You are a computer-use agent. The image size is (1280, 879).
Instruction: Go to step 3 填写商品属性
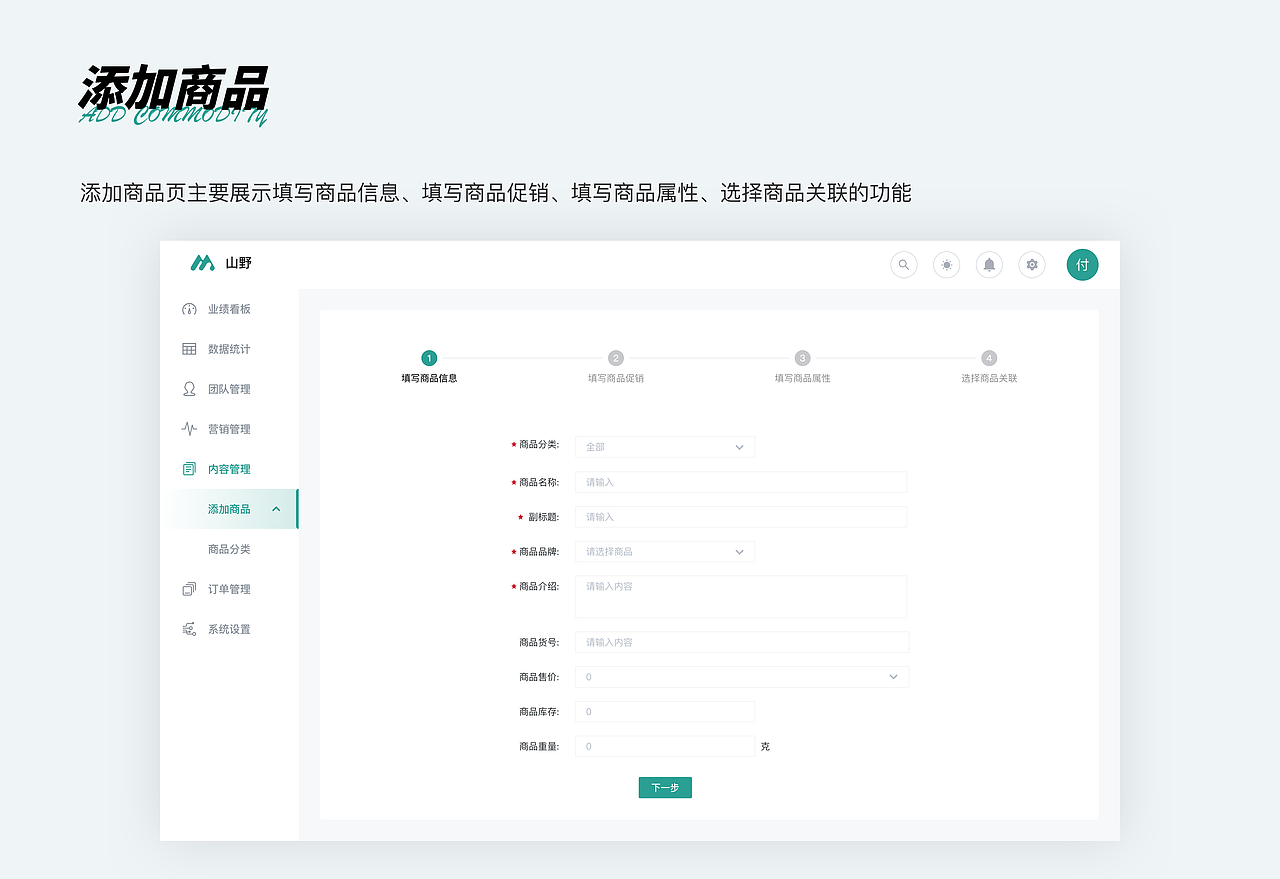(x=802, y=358)
